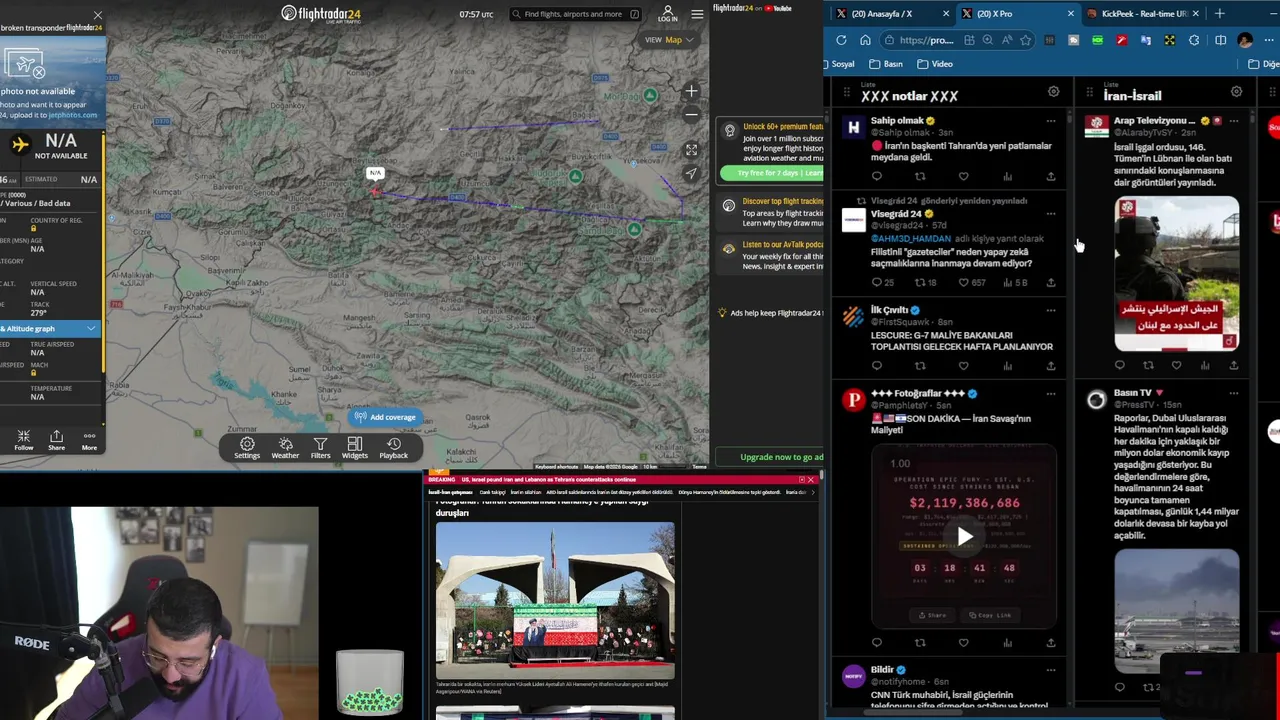Image resolution: width=1280 pixels, height=720 pixels.
Task: Open the Basın bookmarks folder
Action: (885, 64)
